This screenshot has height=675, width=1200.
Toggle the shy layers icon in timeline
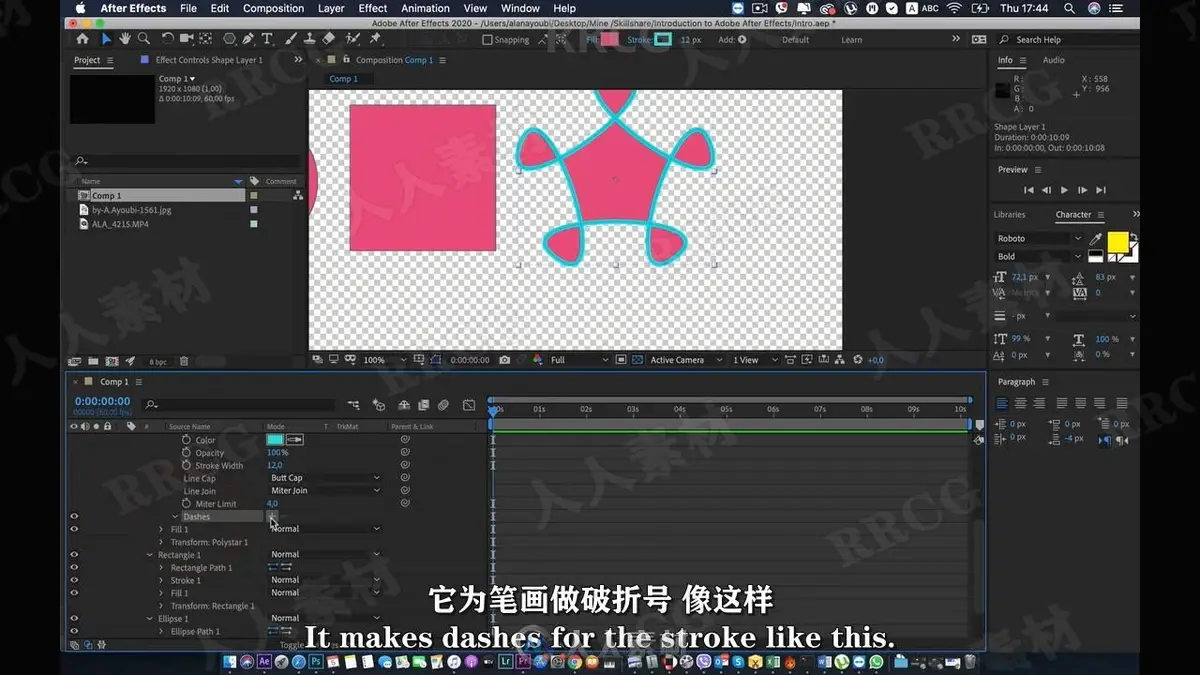(x=404, y=405)
